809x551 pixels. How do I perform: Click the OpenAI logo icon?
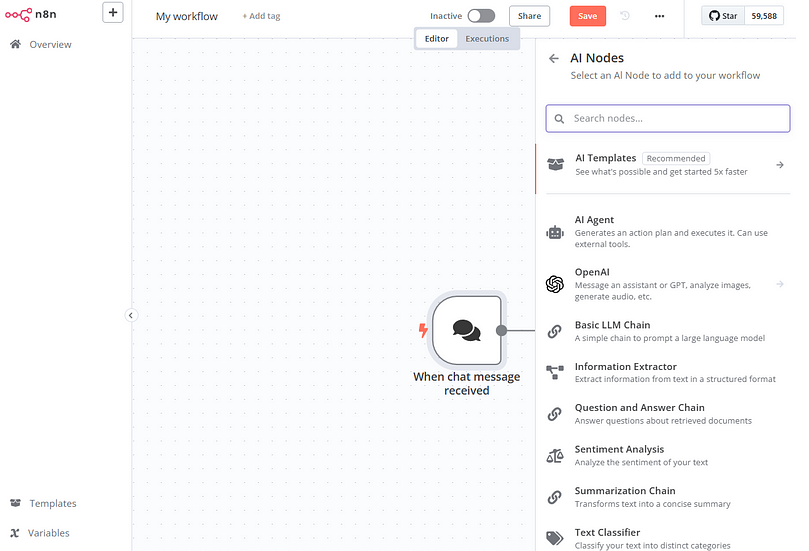[555, 284]
